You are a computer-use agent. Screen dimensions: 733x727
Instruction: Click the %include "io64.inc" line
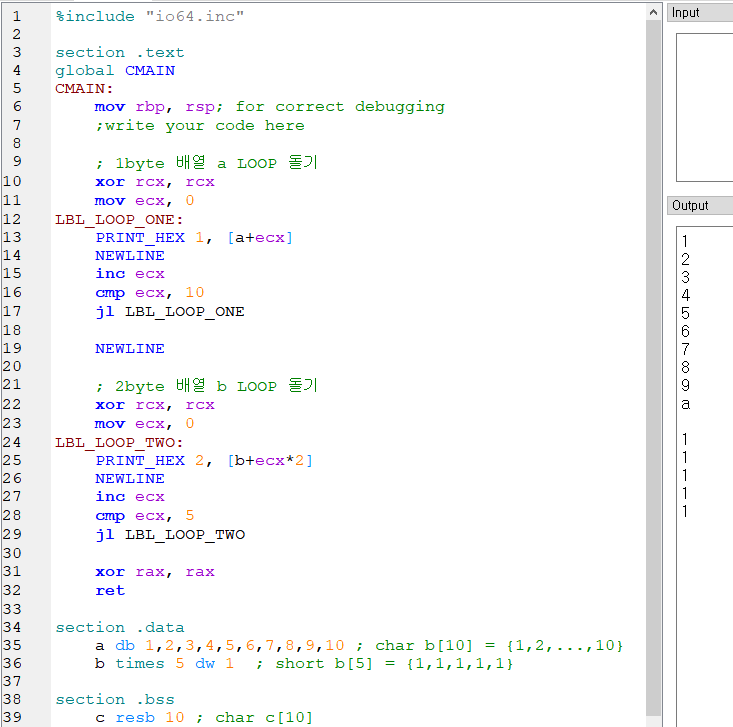[150, 16]
